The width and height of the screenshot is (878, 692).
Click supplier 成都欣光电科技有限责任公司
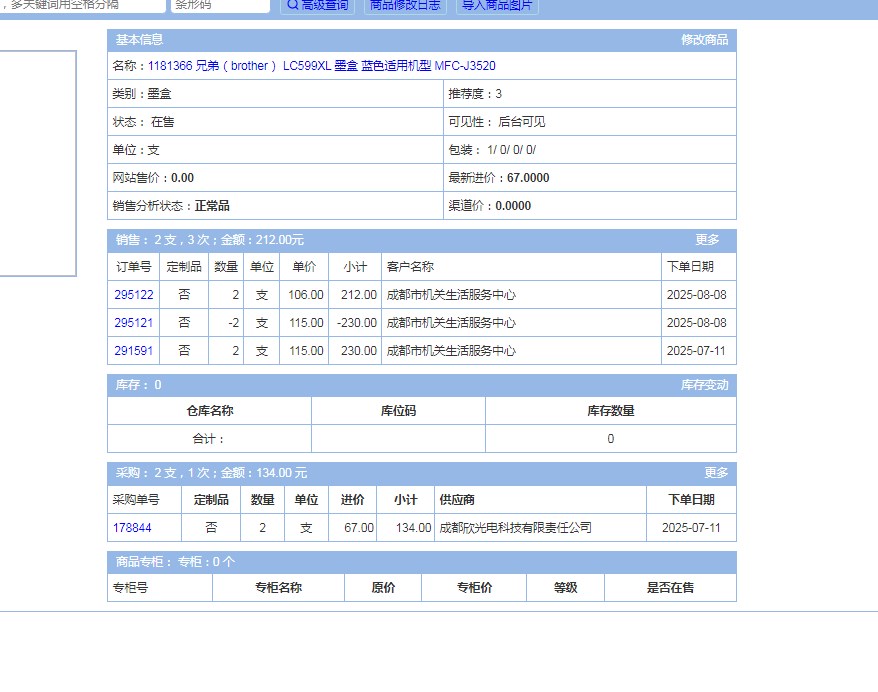coord(515,528)
